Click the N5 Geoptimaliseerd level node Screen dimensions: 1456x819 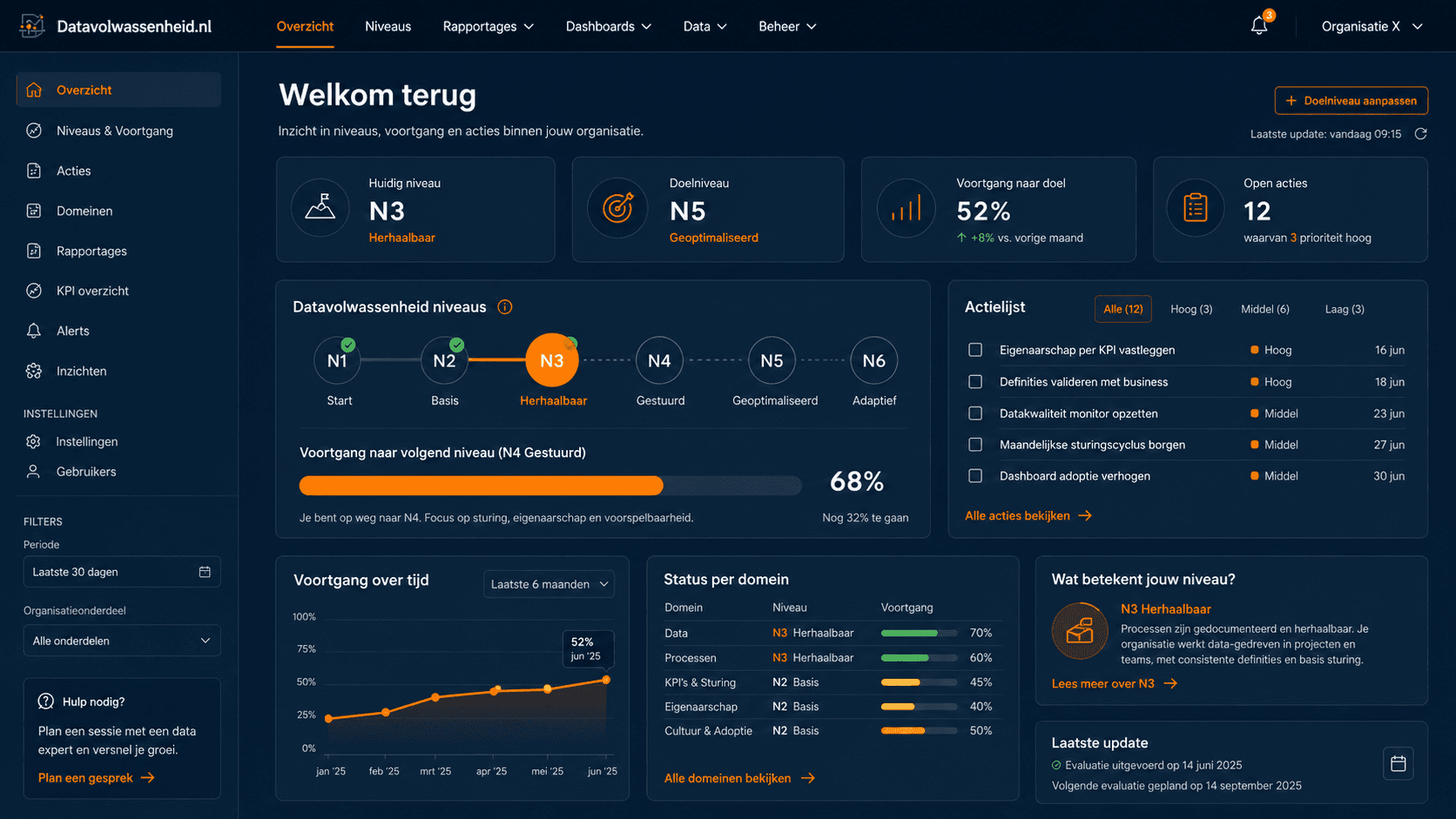(772, 360)
